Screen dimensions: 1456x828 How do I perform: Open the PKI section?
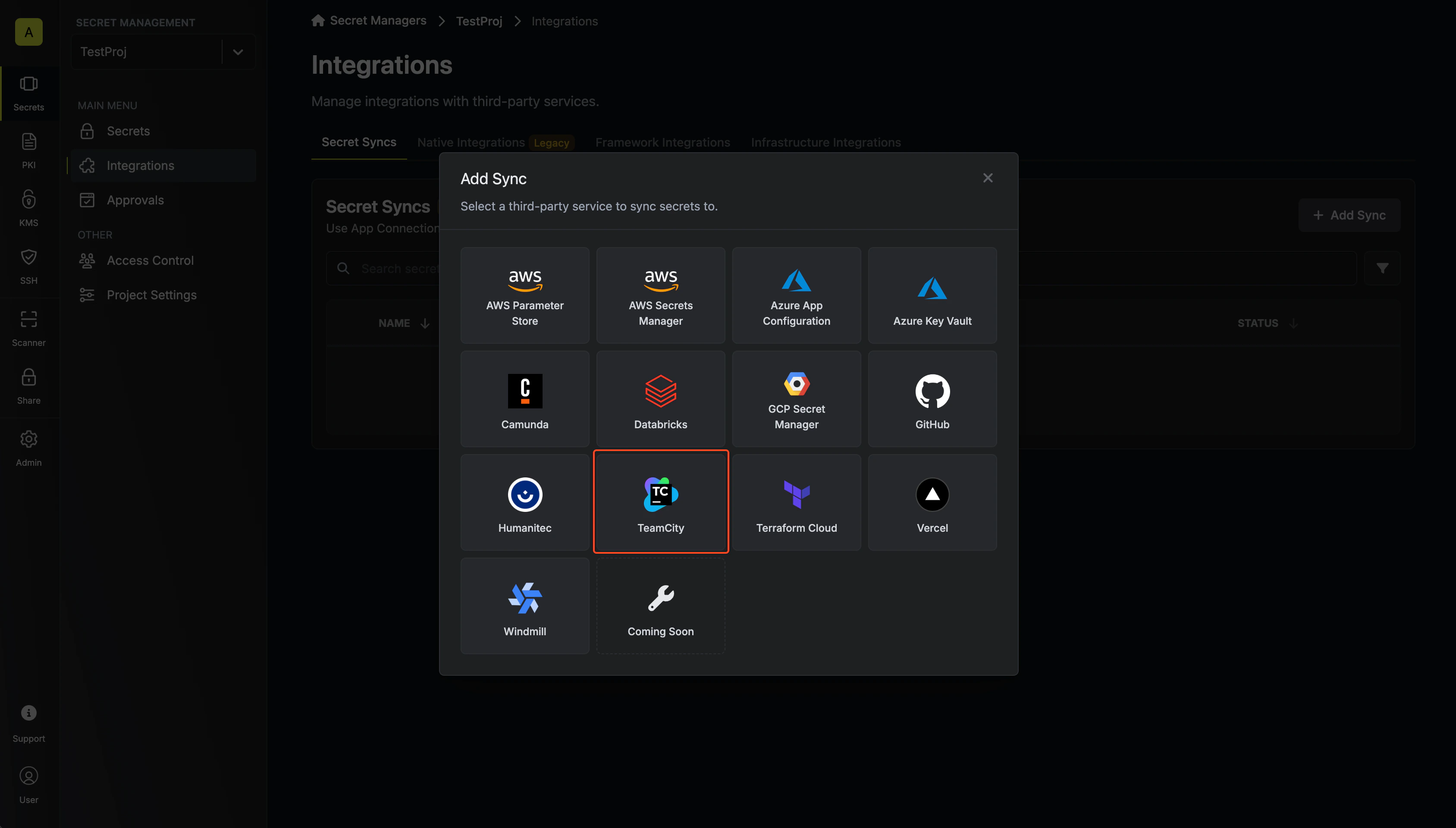(29, 151)
